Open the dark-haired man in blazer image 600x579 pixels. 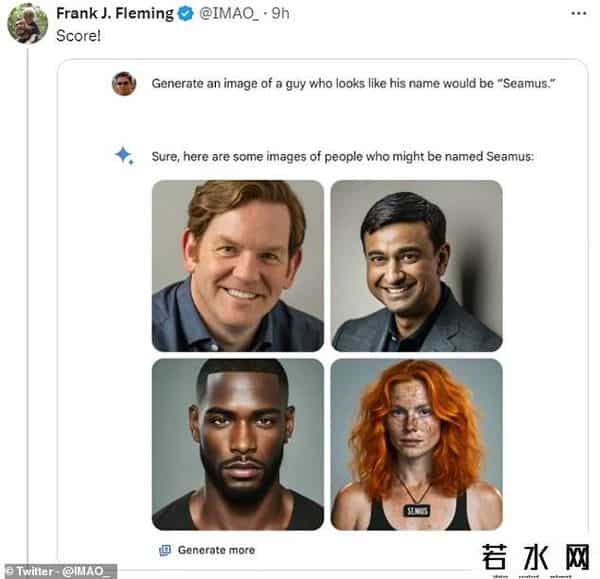416,265
